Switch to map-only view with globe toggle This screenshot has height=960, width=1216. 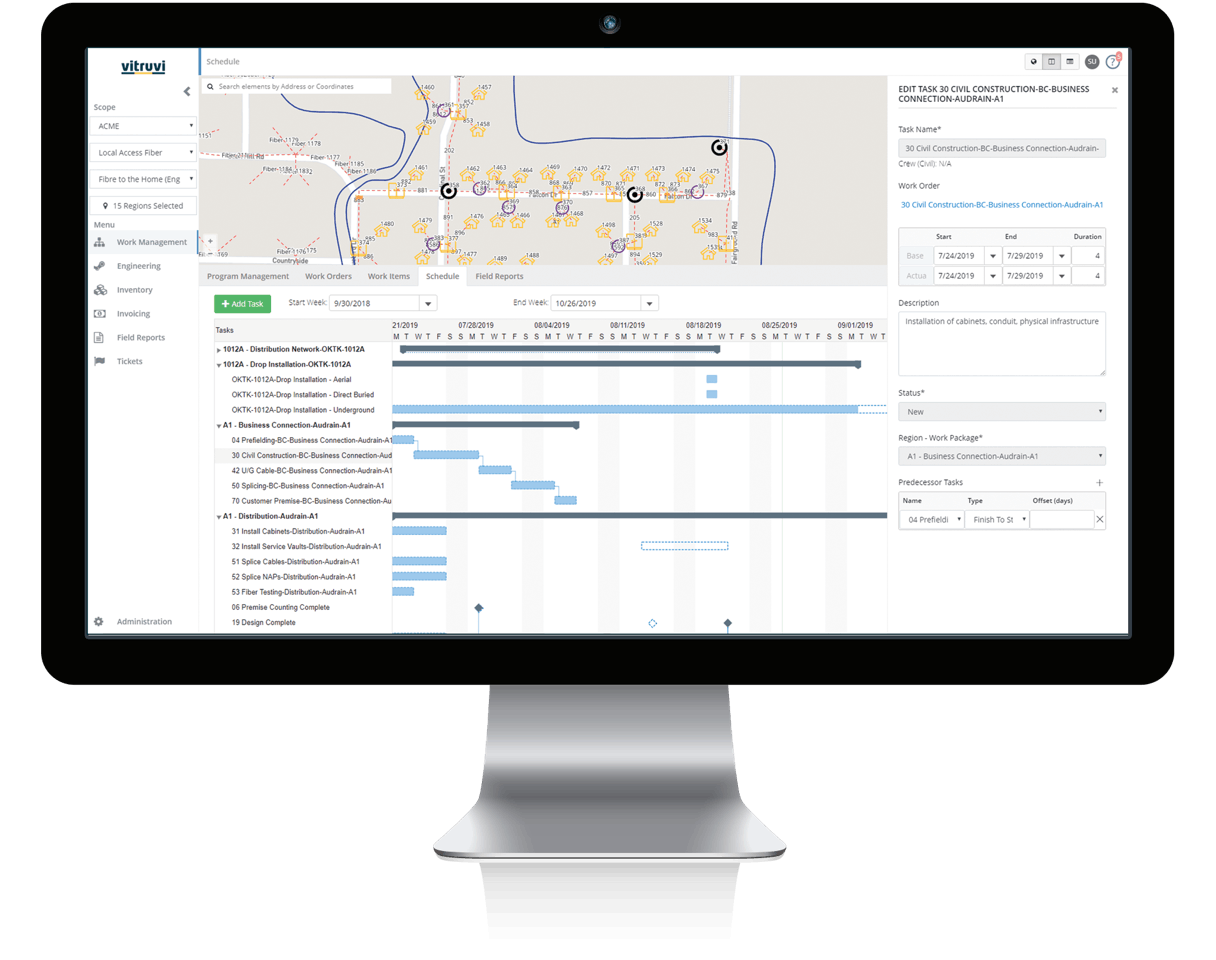pos(1033,61)
